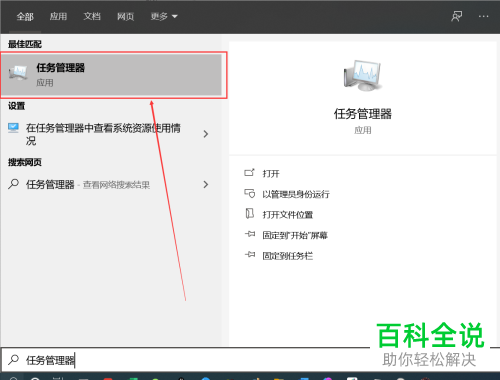
Task: Click the small Task Manager icon in best match
Action: tap(18, 73)
